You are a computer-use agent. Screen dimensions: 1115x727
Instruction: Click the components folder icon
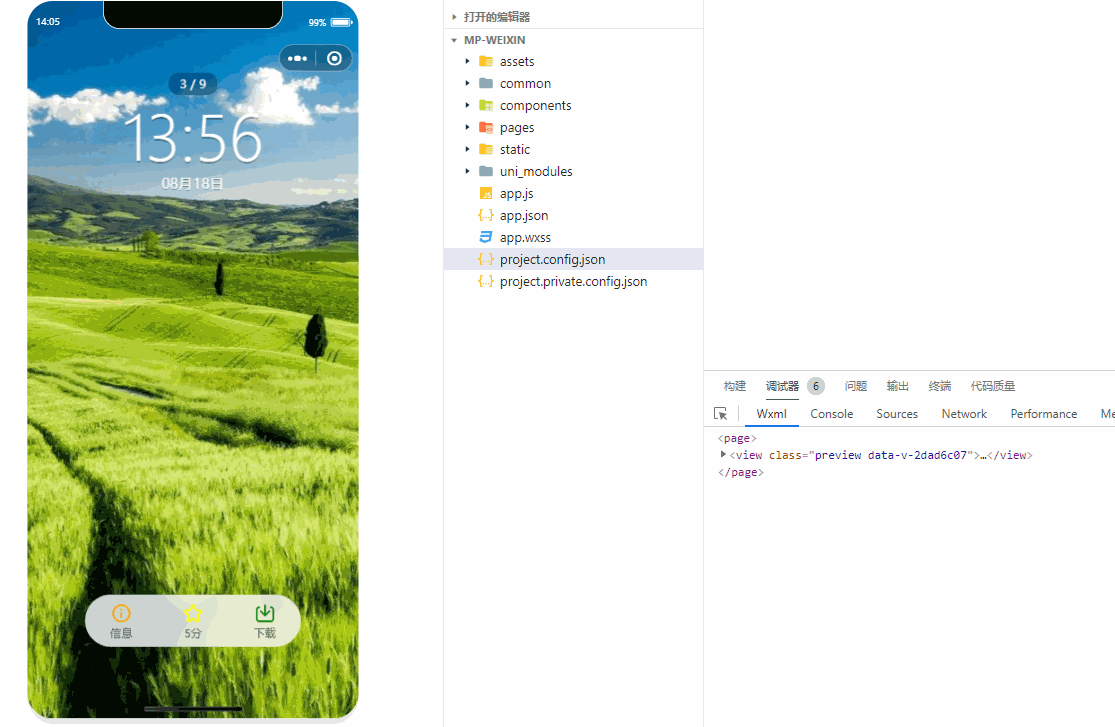486,105
